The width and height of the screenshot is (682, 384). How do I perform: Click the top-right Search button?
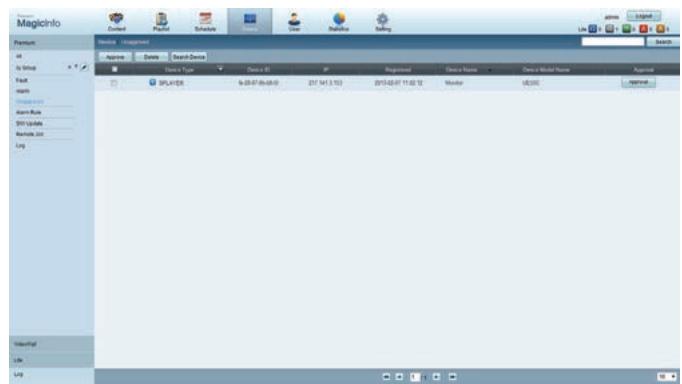click(663, 42)
